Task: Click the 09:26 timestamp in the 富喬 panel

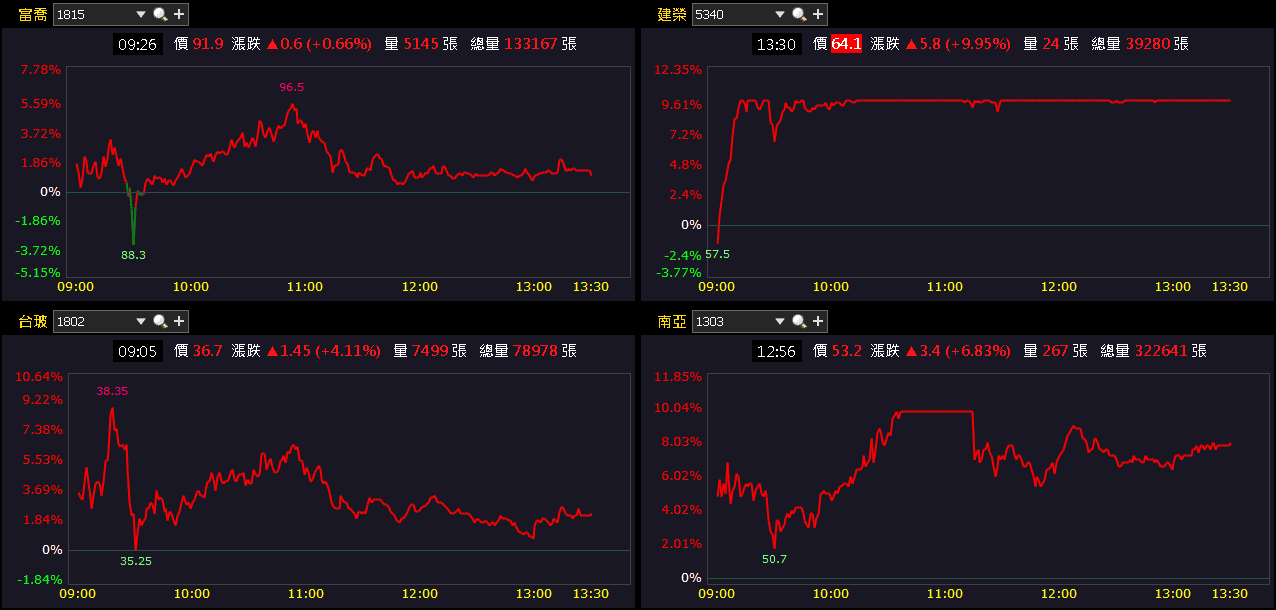Action: pos(137,43)
